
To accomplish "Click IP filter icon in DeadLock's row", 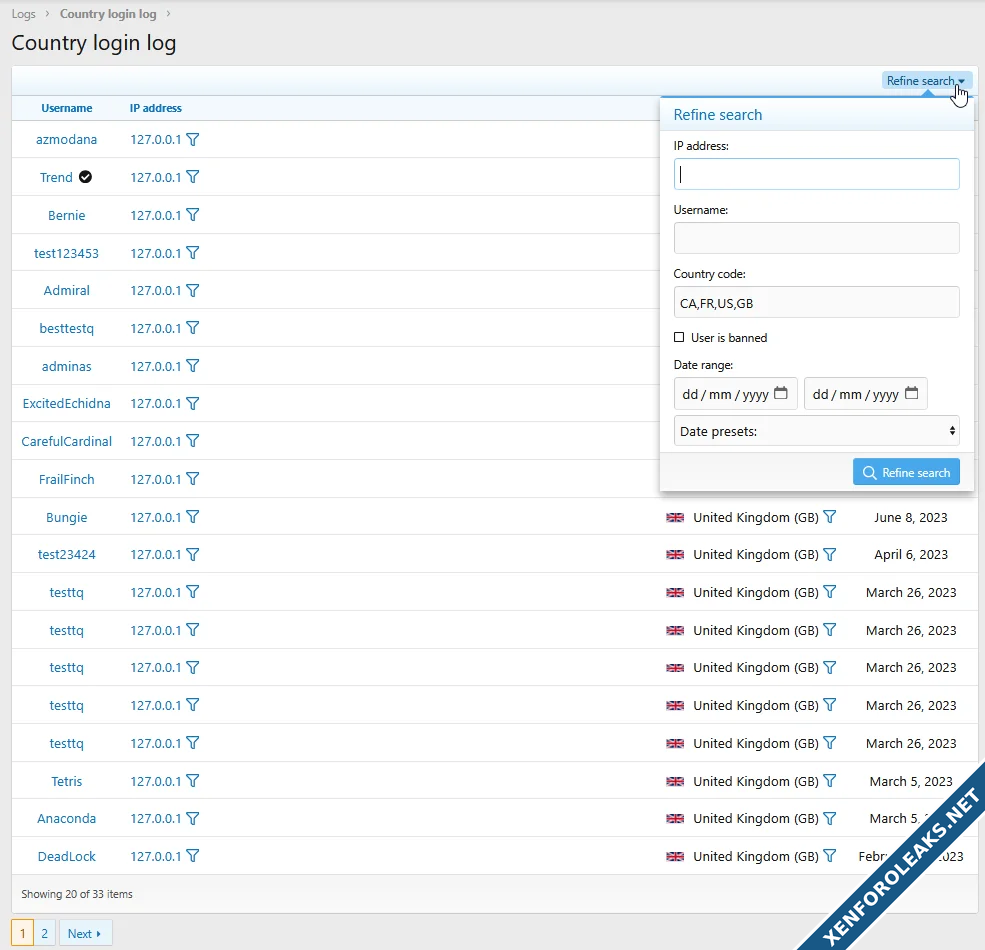I will (193, 856).
